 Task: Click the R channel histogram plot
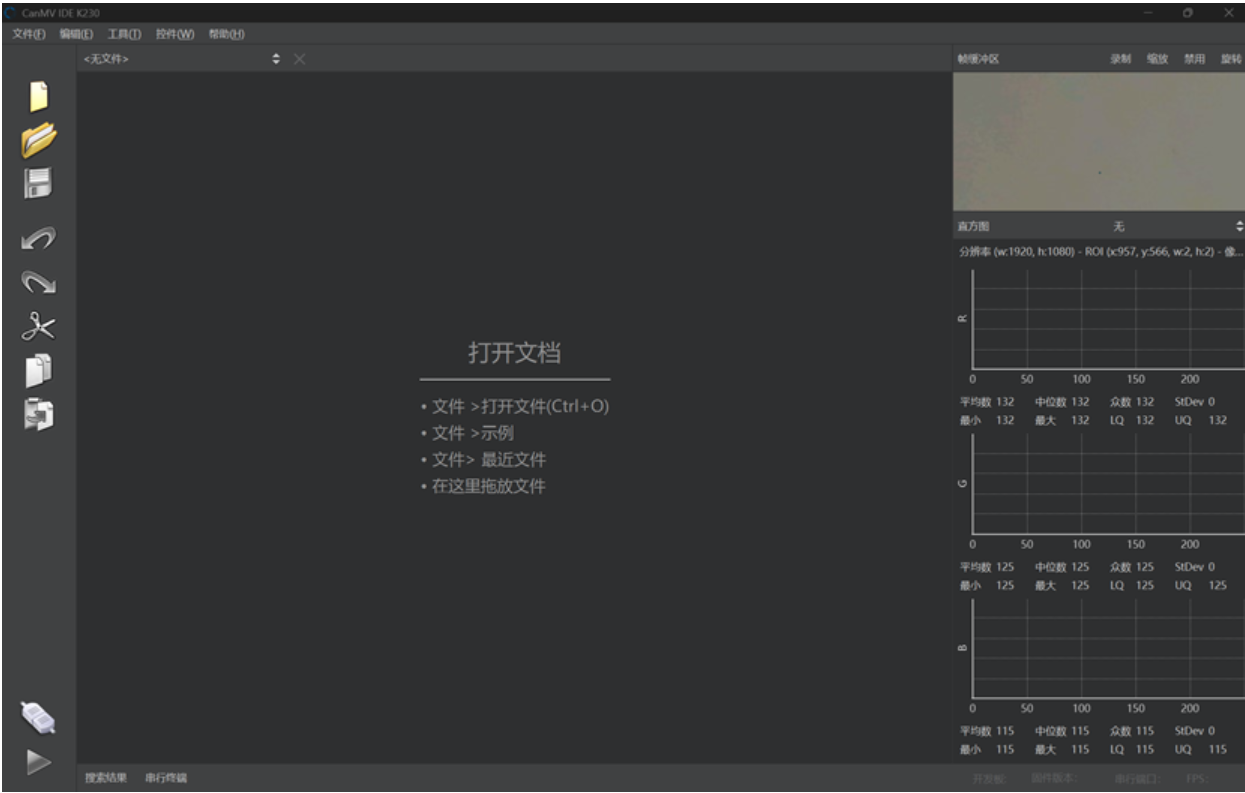[x=1109, y=321]
